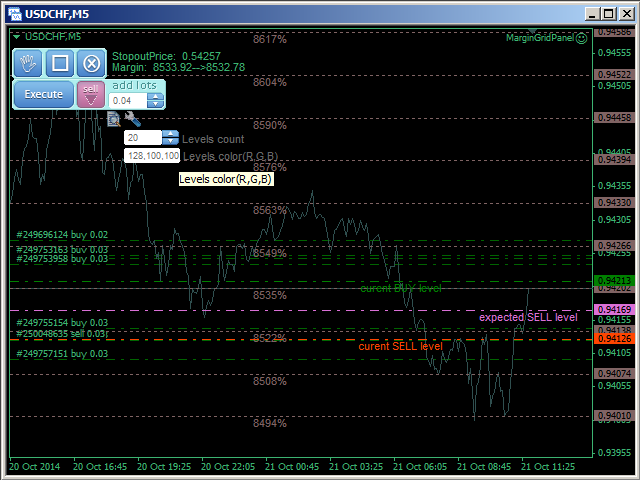Click the square minimize-panel icon button
The height and width of the screenshot is (480, 640).
(60, 64)
